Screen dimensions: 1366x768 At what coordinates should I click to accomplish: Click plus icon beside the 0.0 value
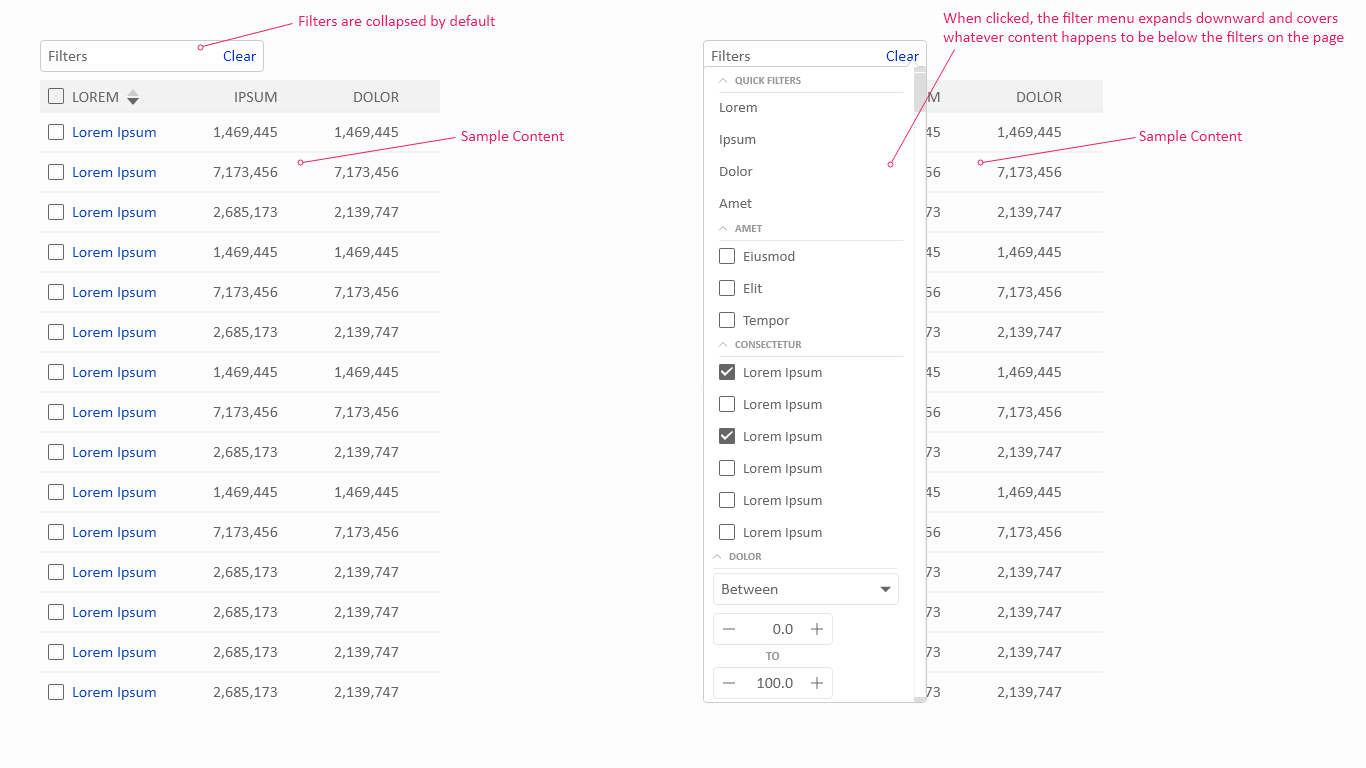[x=817, y=629]
